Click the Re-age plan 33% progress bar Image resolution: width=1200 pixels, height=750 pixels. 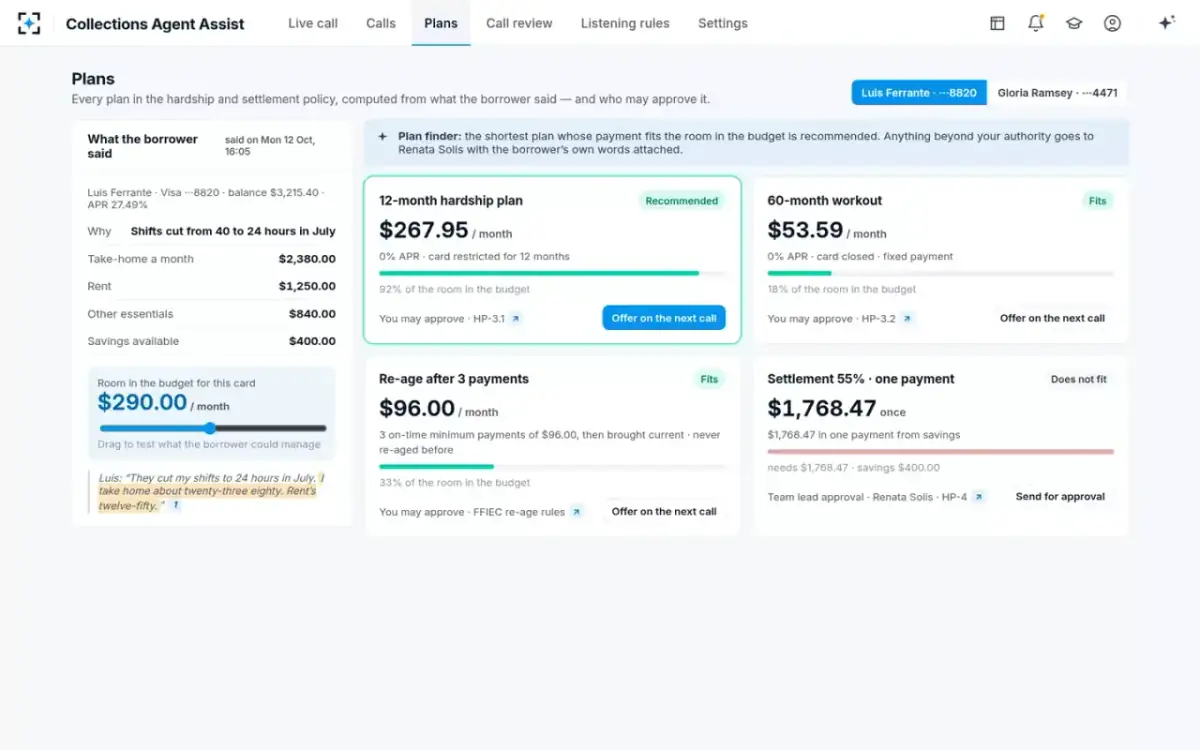[552, 466]
